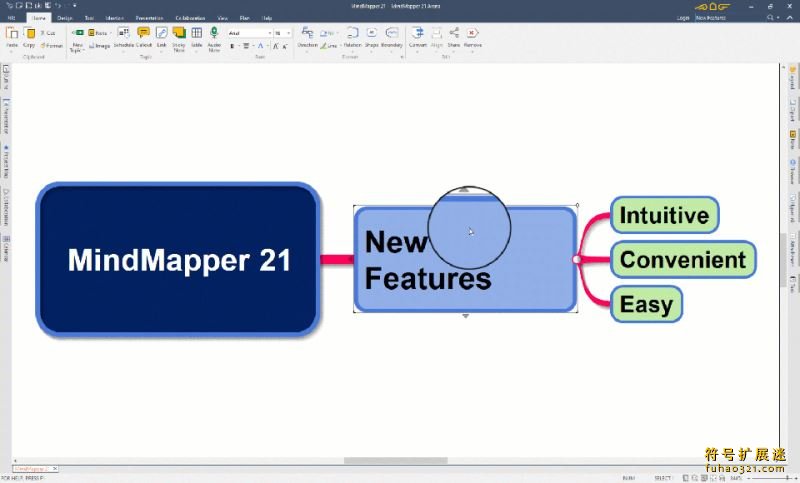Viewport: 800px width, 483px height.
Task: Click the search magnifier in title bar
Action: [x=770, y=17]
